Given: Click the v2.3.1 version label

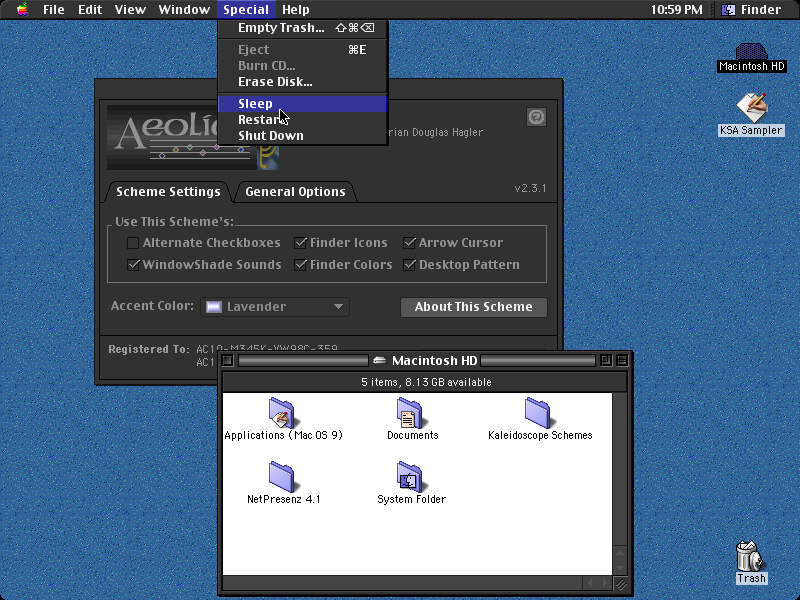Looking at the screenshot, I should click(x=531, y=188).
